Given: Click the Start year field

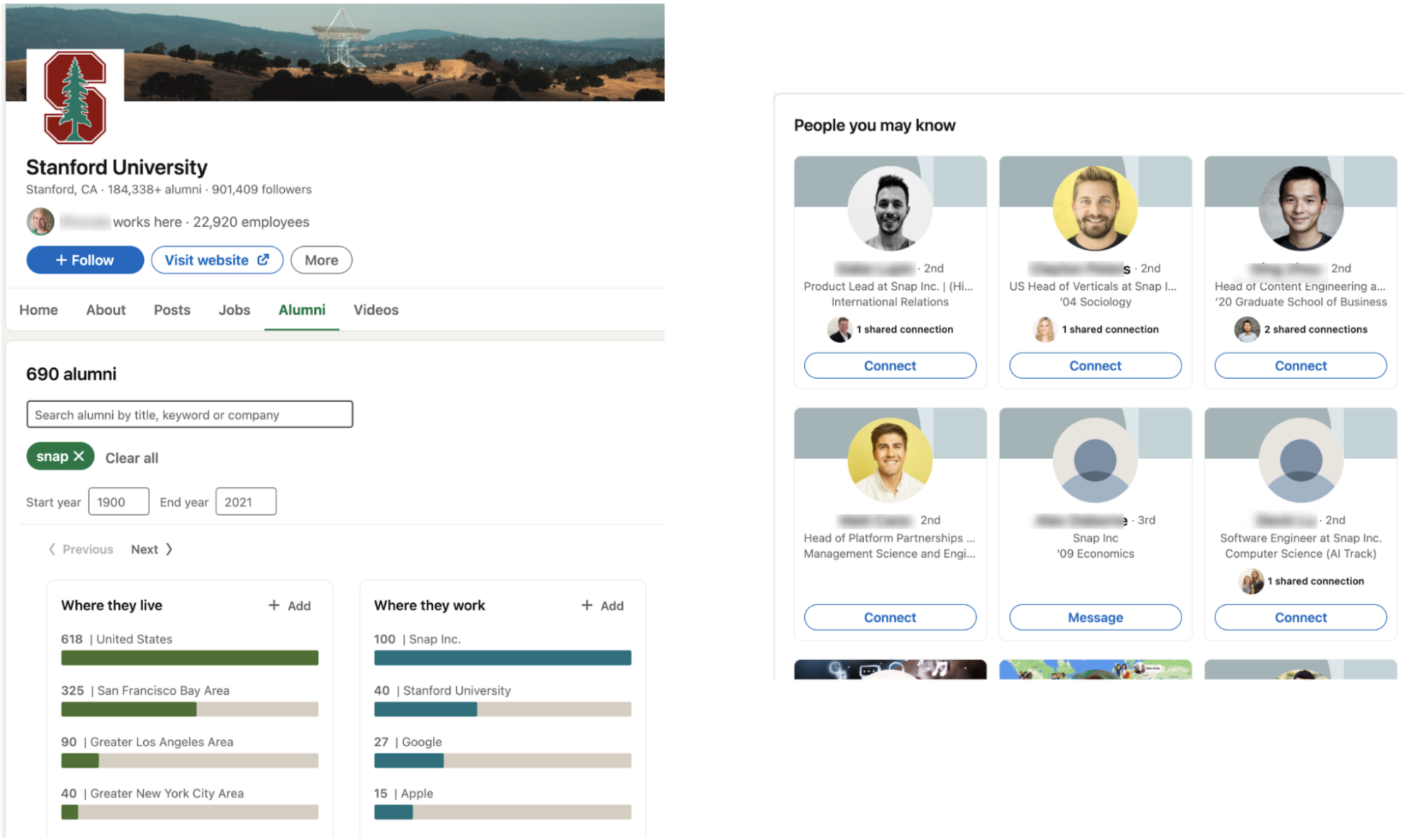Looking at the screenshot, I should coord(118,502).
